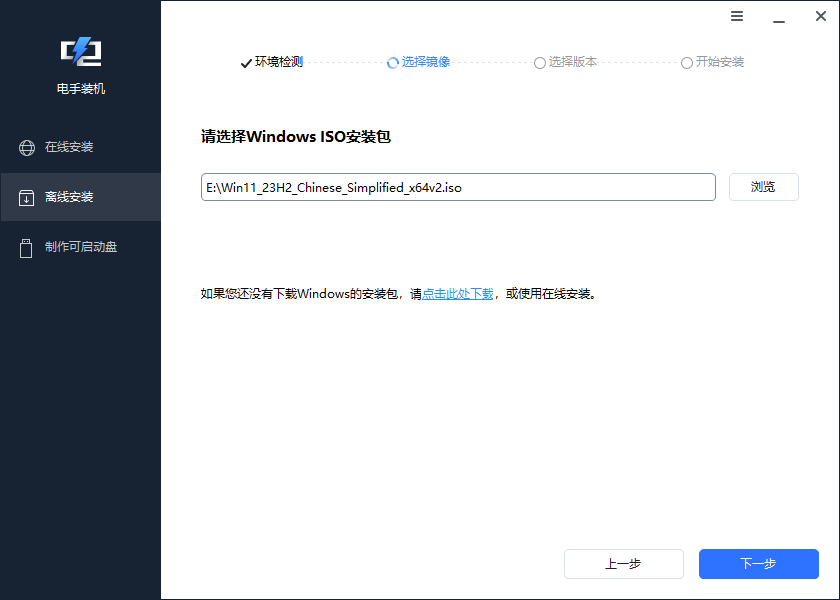Click the 离线安装 download icon

[x=26, y=197]
